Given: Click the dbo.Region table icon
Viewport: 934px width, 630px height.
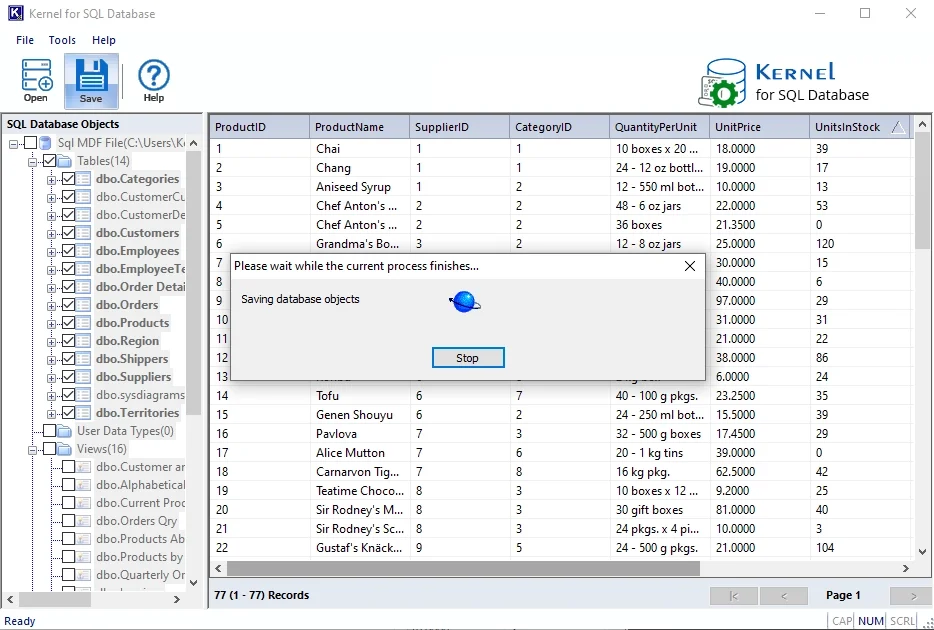Looking at the screenshot, I should [x=84, y=341].
